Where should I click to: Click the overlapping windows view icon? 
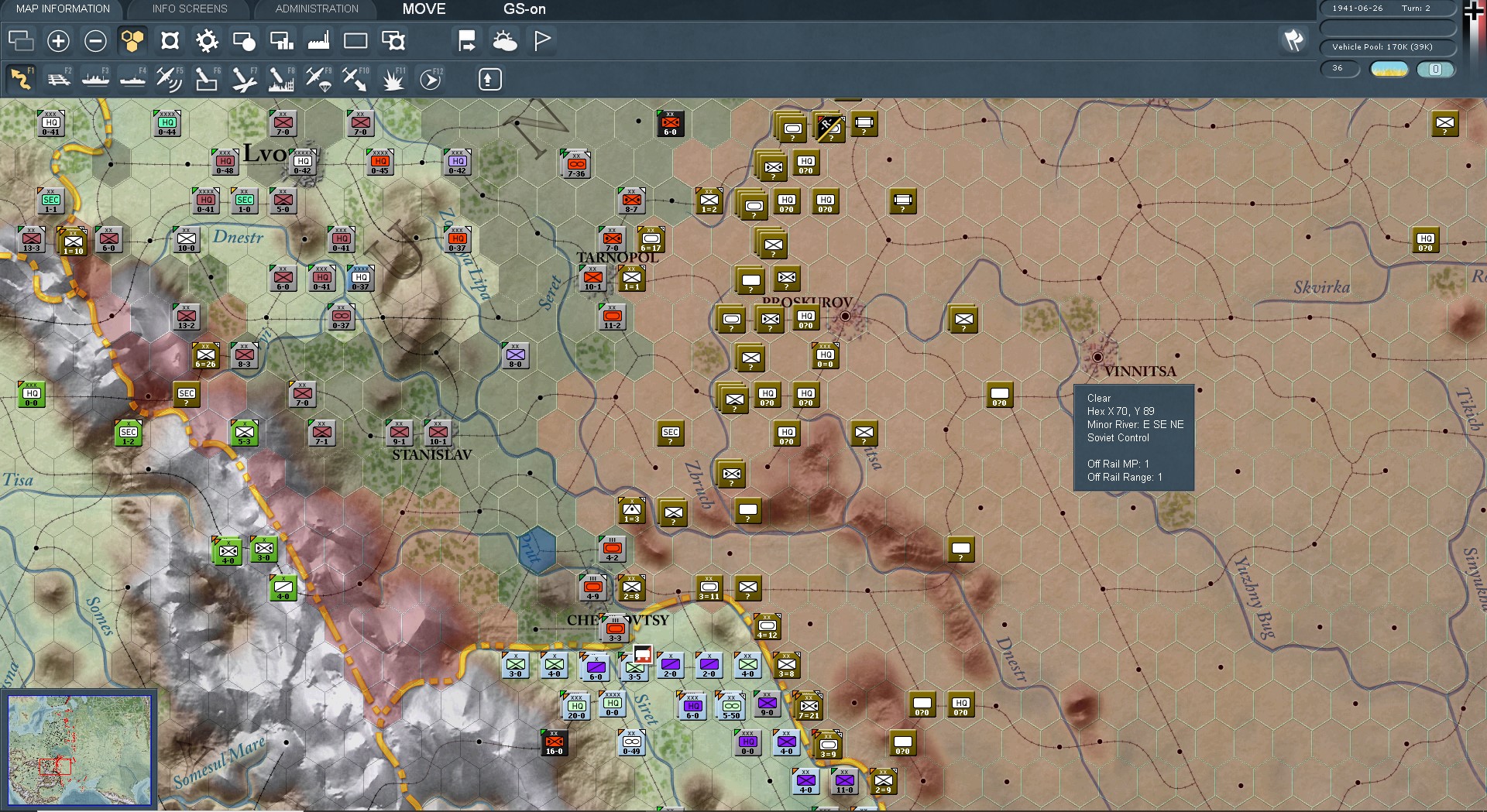(x=21, y=40)
